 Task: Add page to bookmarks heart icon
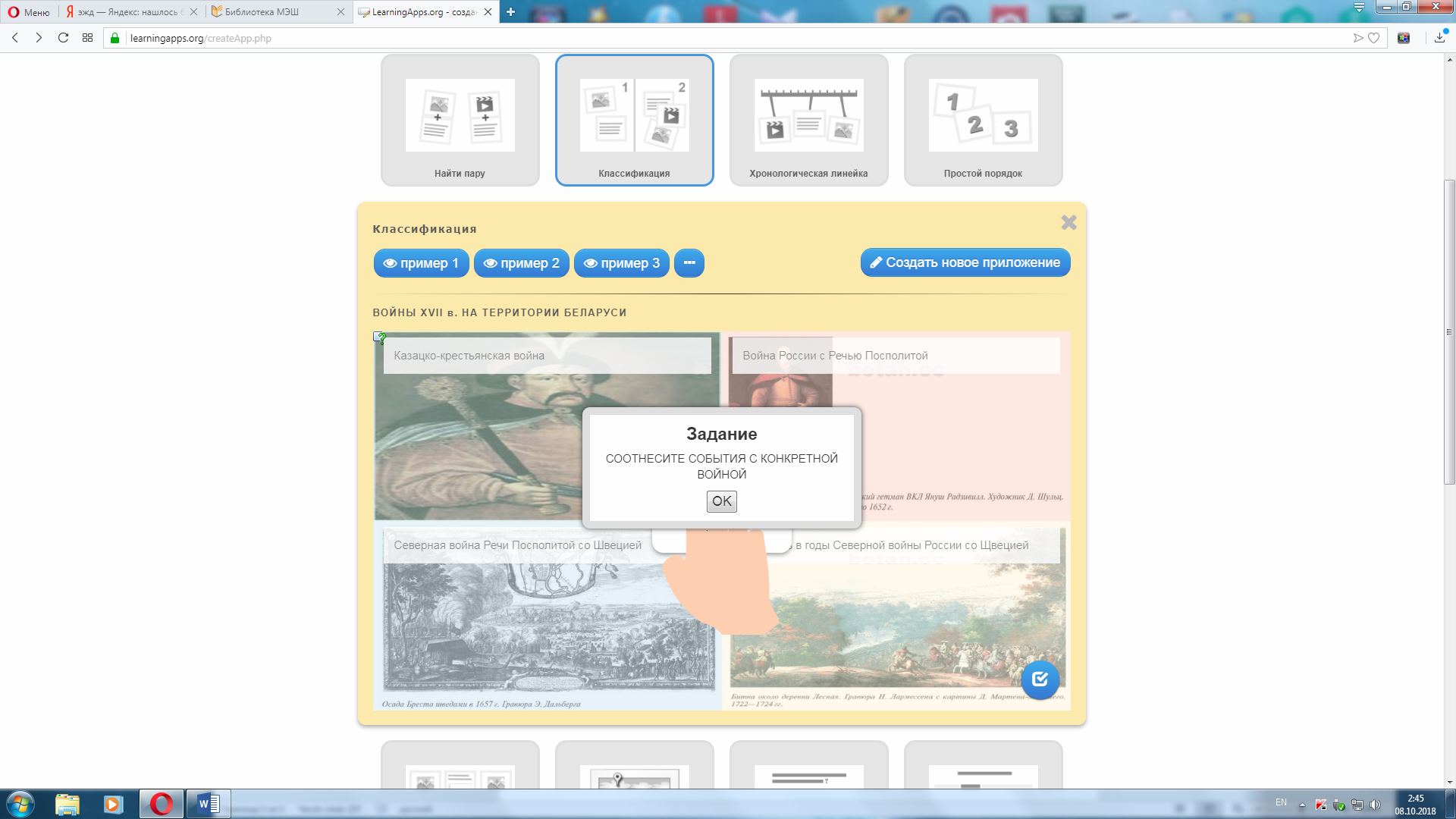1373,38
